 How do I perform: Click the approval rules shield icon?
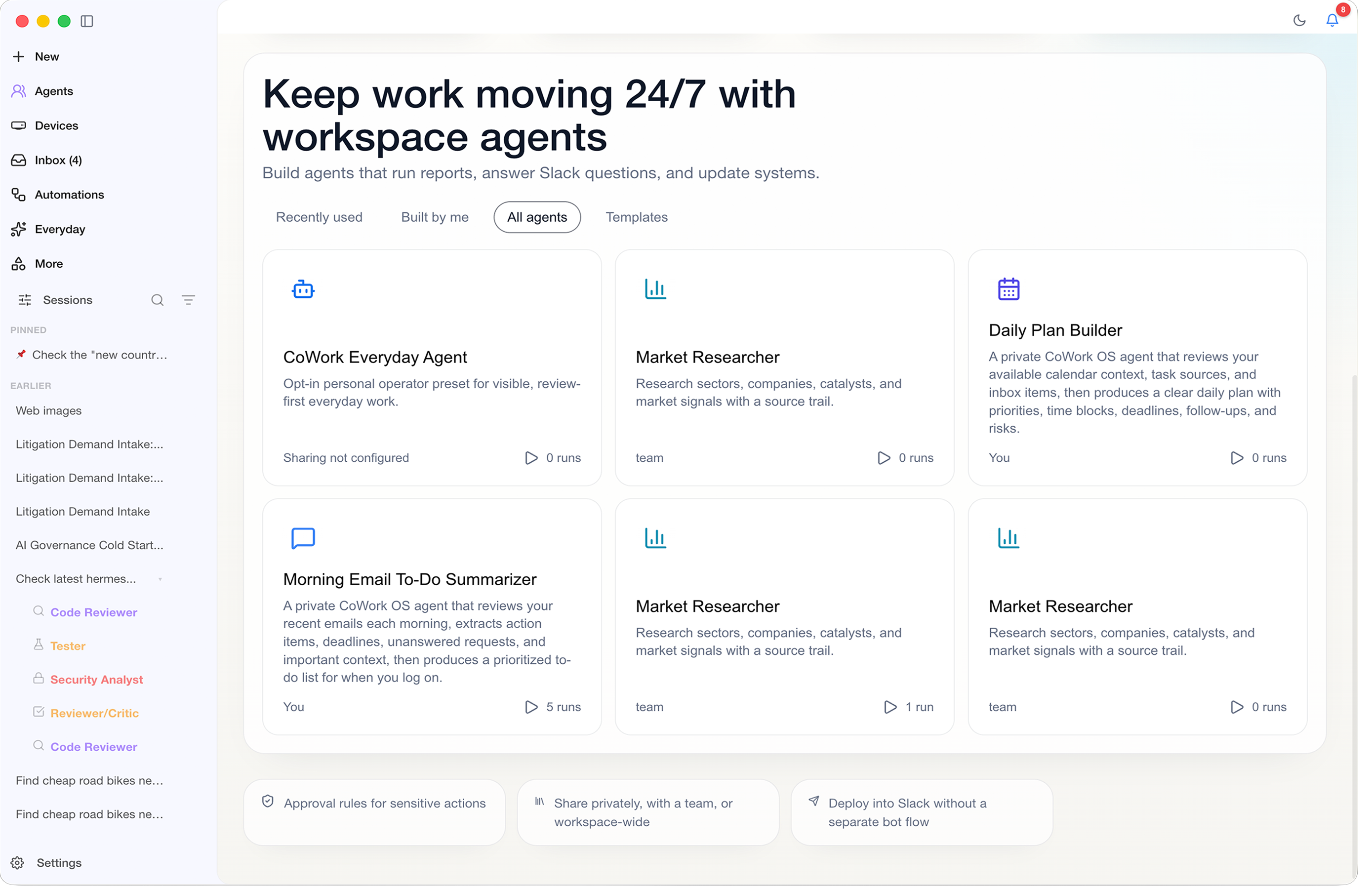pos(268,801)
